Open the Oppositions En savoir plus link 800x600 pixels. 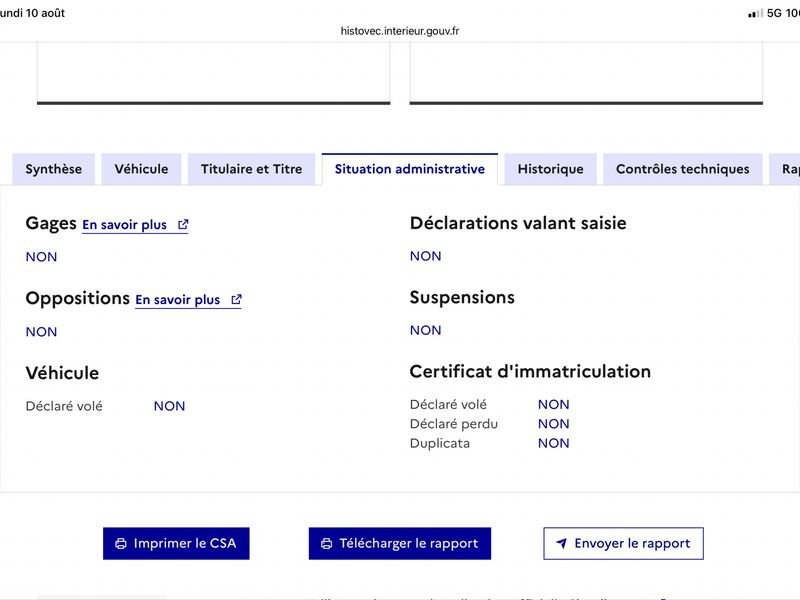188,300
